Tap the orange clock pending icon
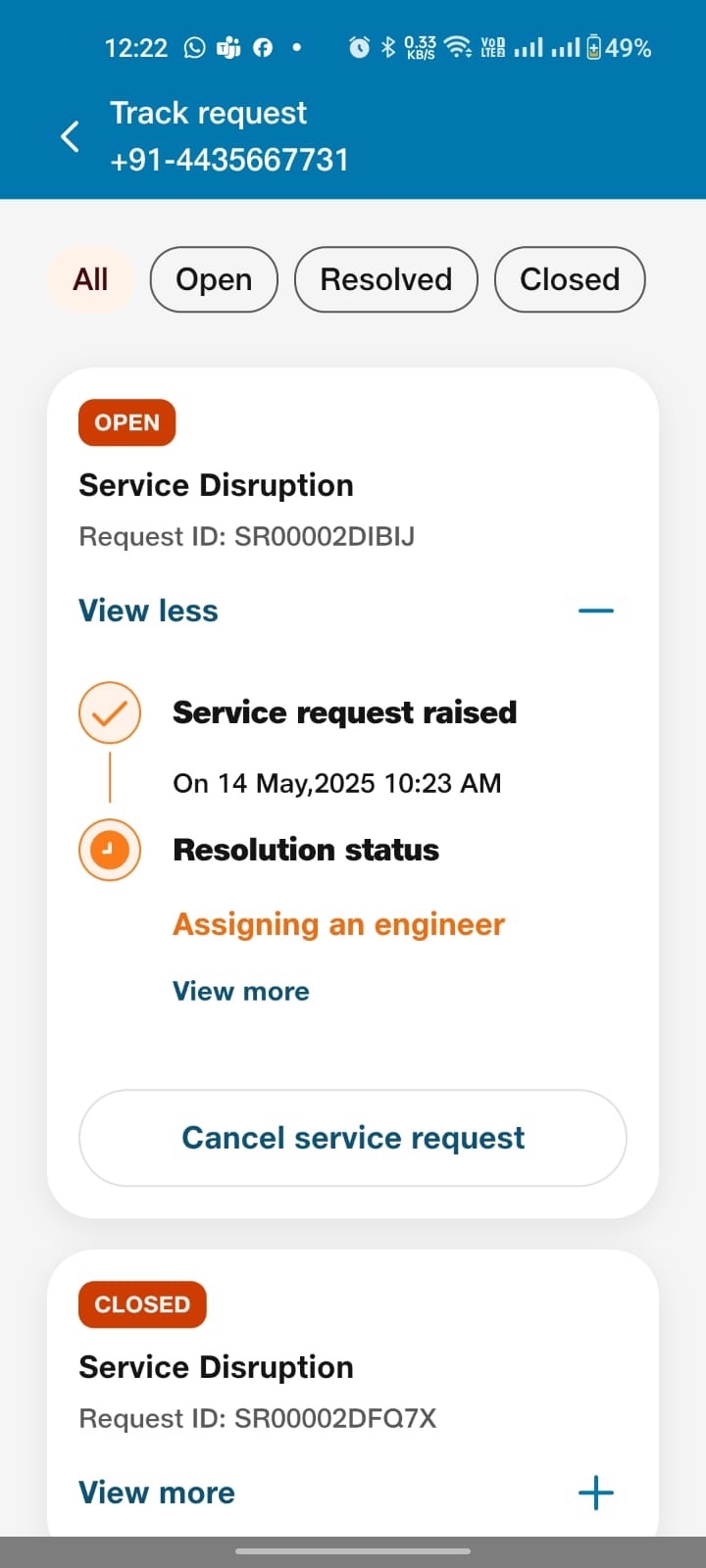The height and width of the screenshot is (1568, 706). click(x=110, y=850)
